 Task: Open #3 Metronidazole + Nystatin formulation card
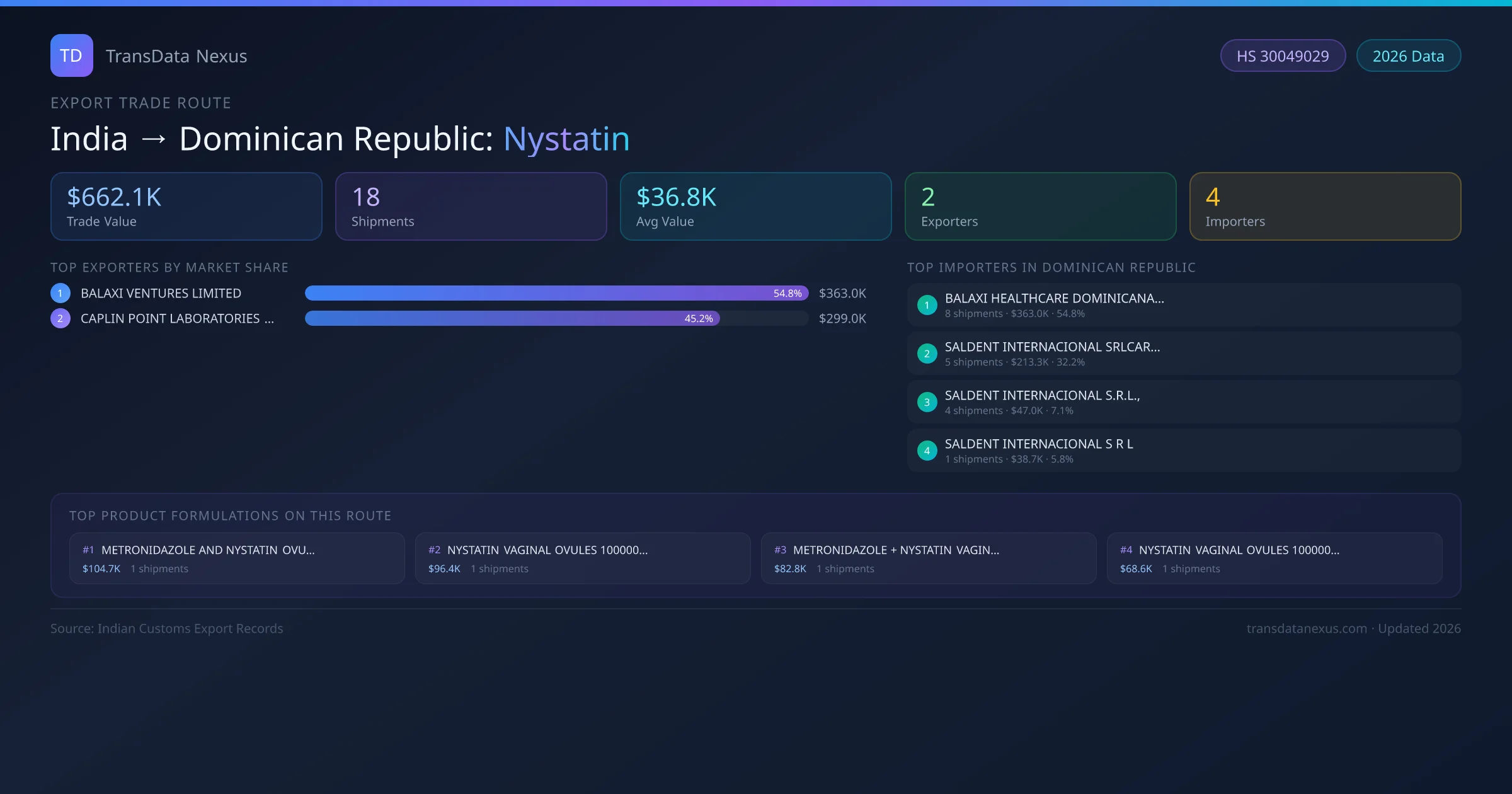(929, 558)
